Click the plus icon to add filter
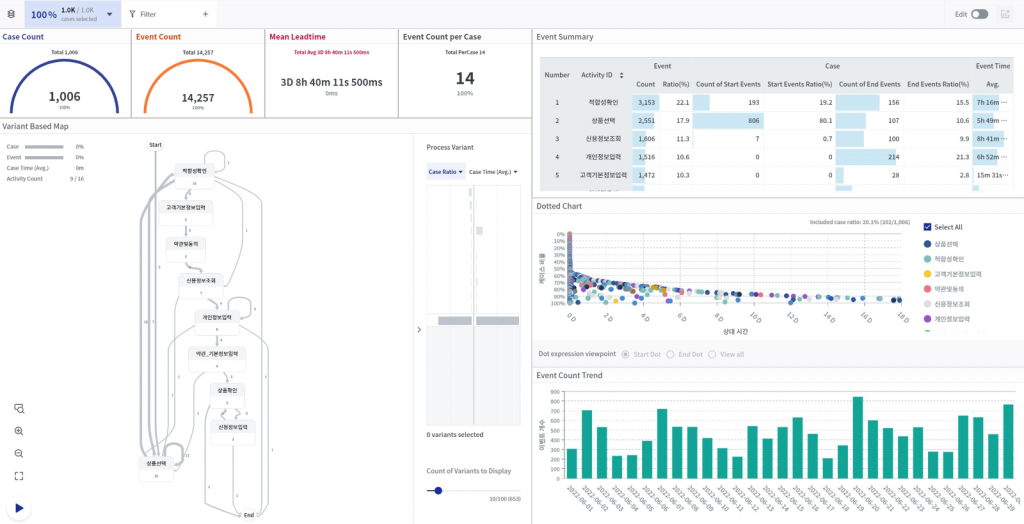Image resolution: width=1024 pixels, height=524 pixels. tap(205, 14)
